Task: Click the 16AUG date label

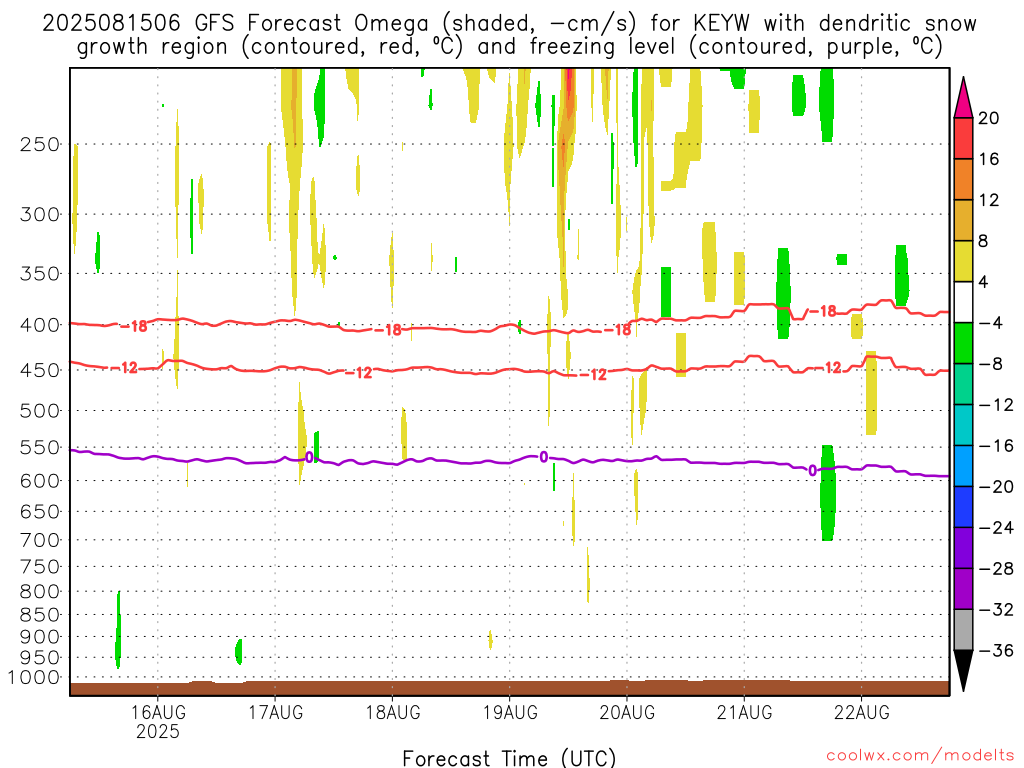Action: (x=158, y=712)
